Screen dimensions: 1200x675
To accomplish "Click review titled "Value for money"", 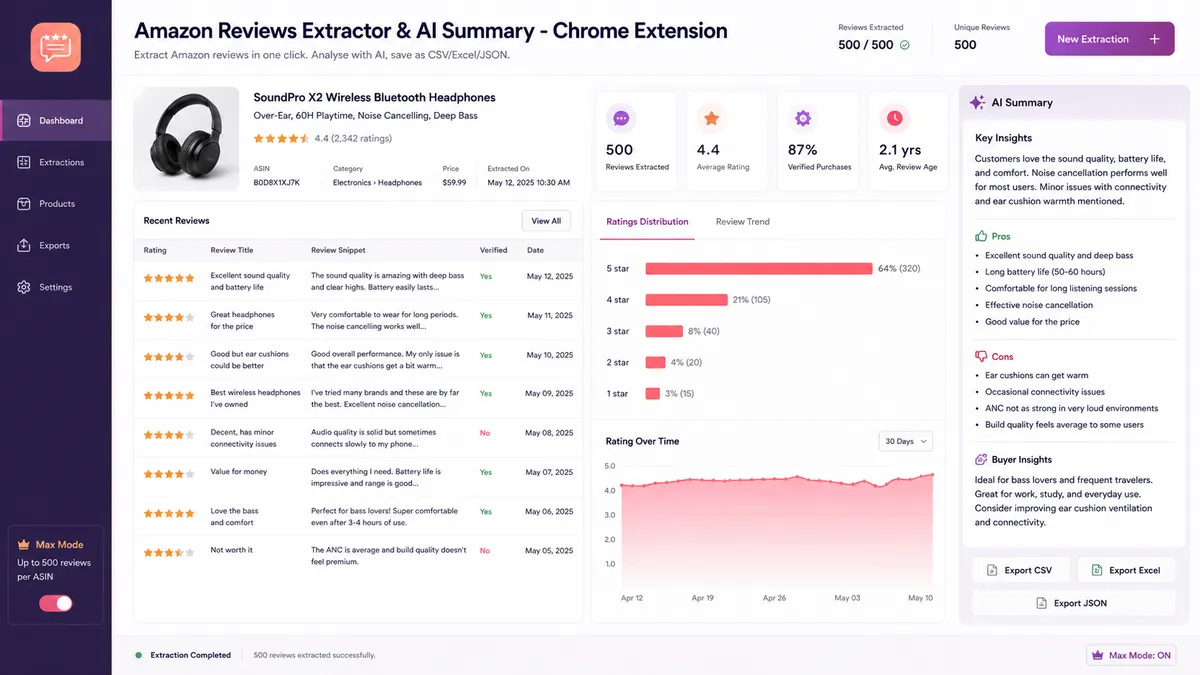I will [x=239, y=471].
